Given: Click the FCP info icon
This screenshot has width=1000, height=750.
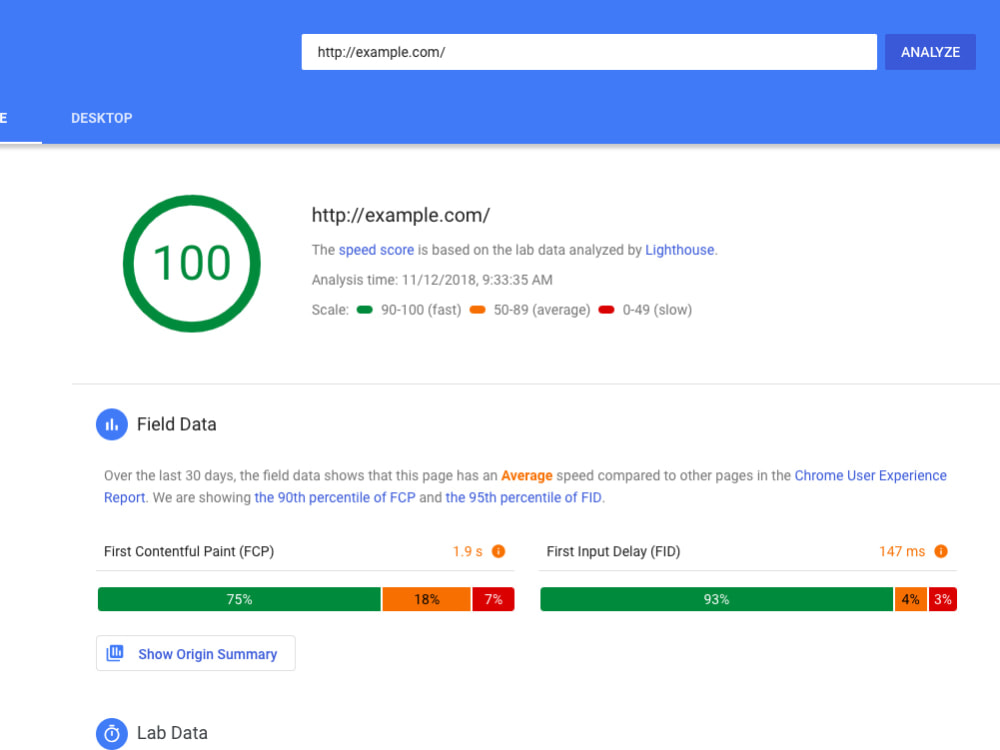Looking at the screenshot, I should click(x=499, y=551).
